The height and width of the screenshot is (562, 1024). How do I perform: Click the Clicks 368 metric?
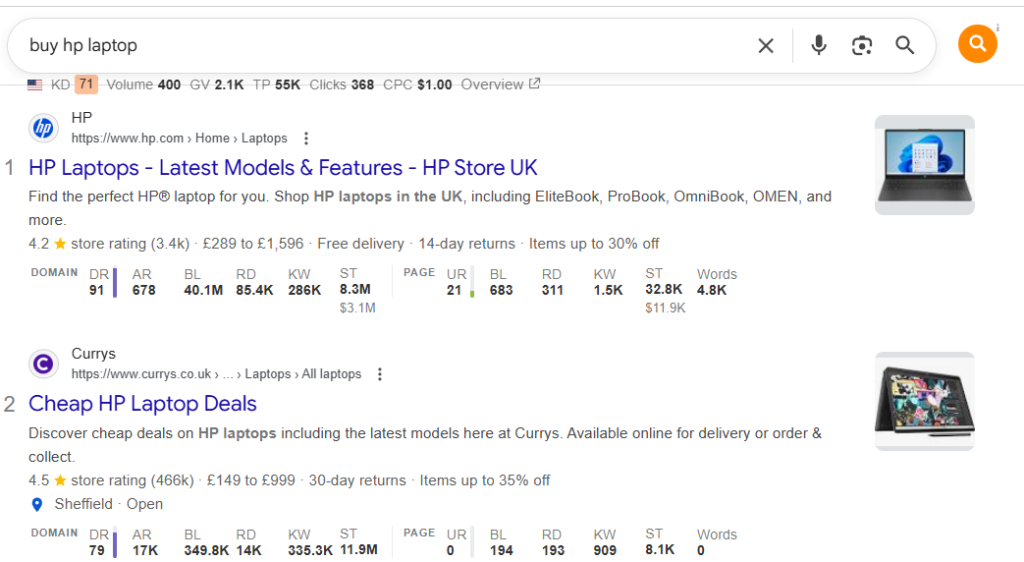pyautogui.click(x=342, y=85)
